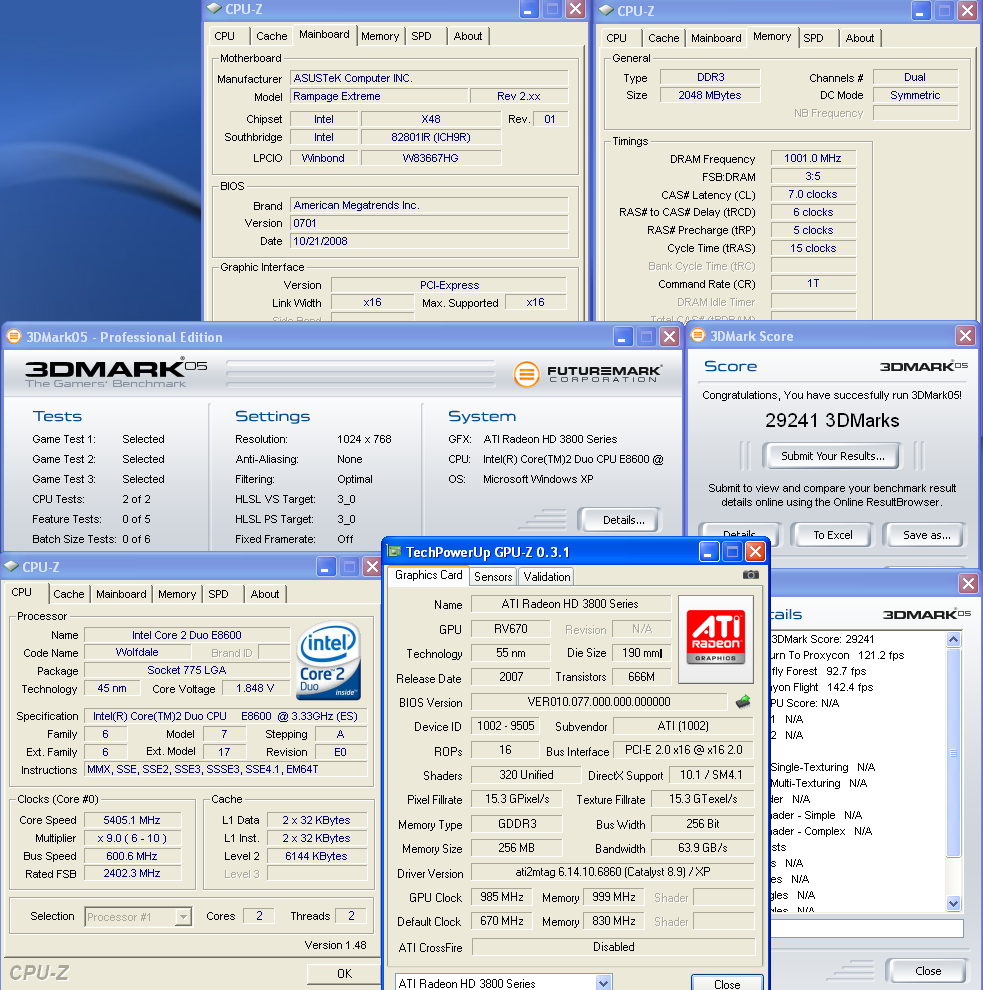The image size is (983, 990).
Task: Click the text field below results details list
Action: coord(867,928)
